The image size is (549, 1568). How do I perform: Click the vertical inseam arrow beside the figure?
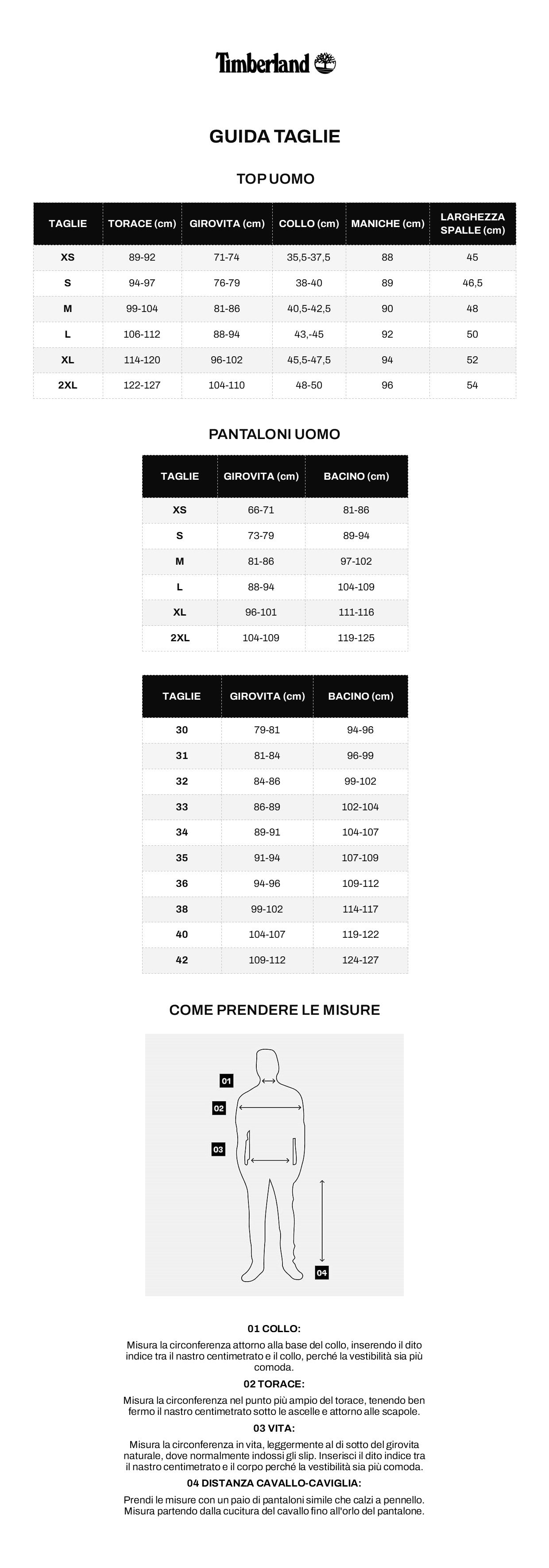(322, 1221)
